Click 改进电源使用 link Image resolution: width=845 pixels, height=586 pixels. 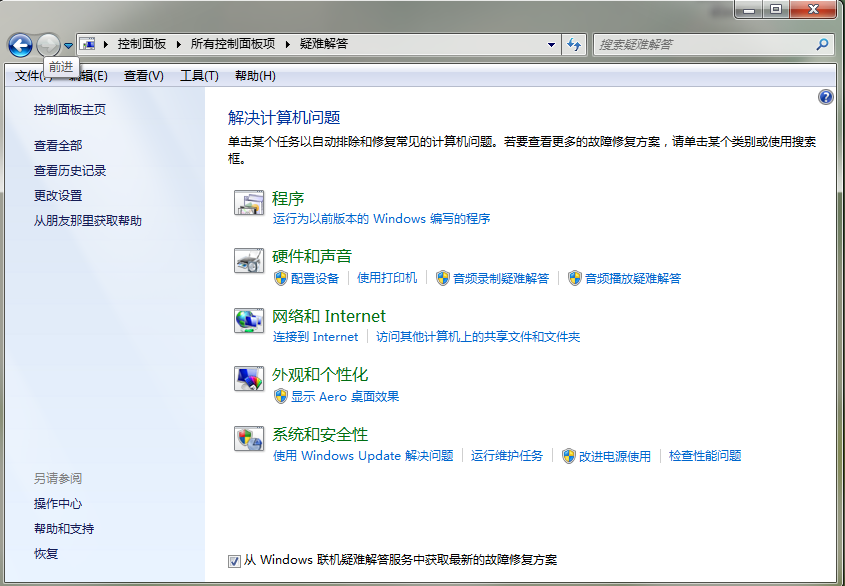[x=615, y=456]
